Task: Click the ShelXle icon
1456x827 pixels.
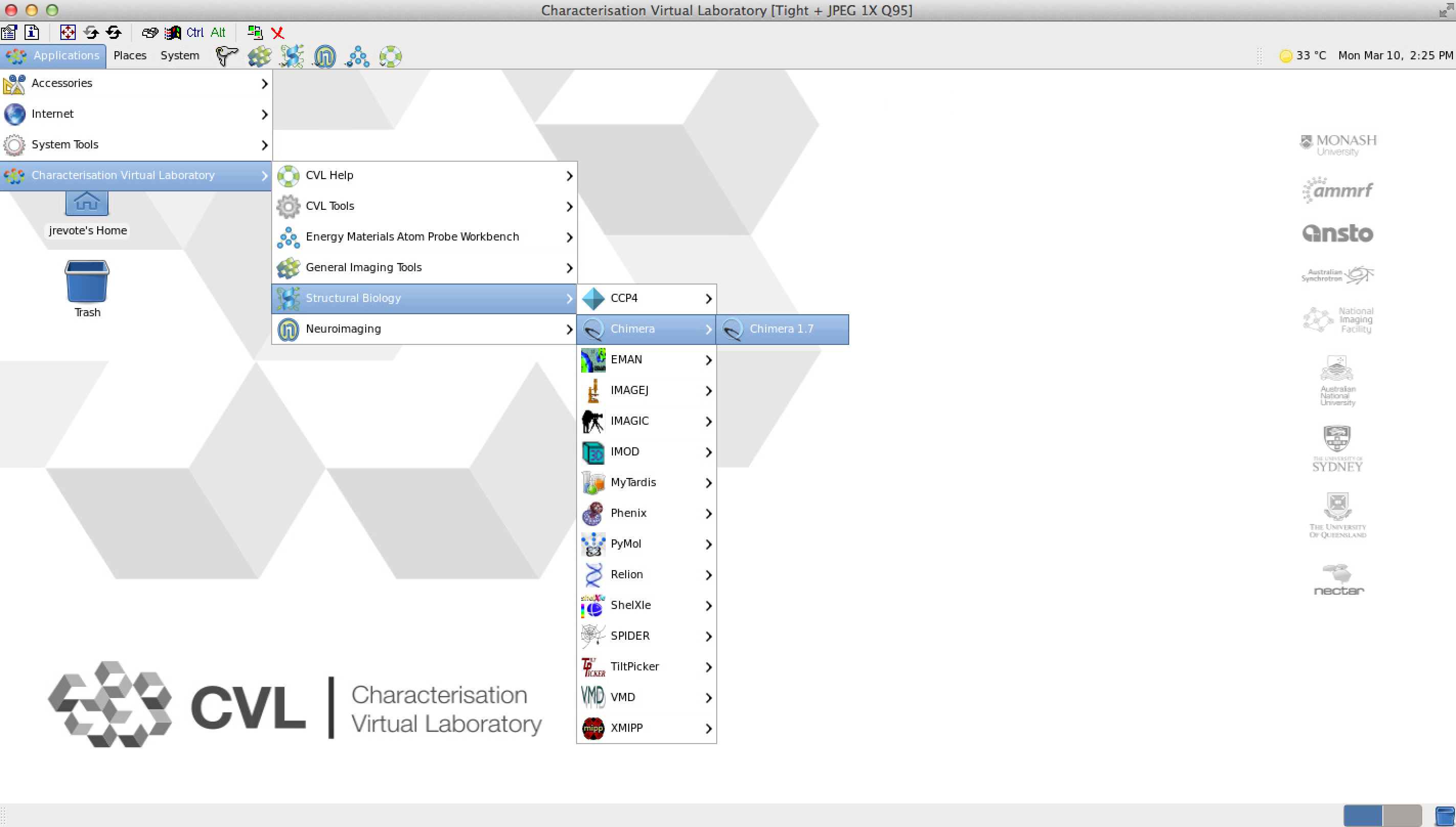Action: [593, 605]
